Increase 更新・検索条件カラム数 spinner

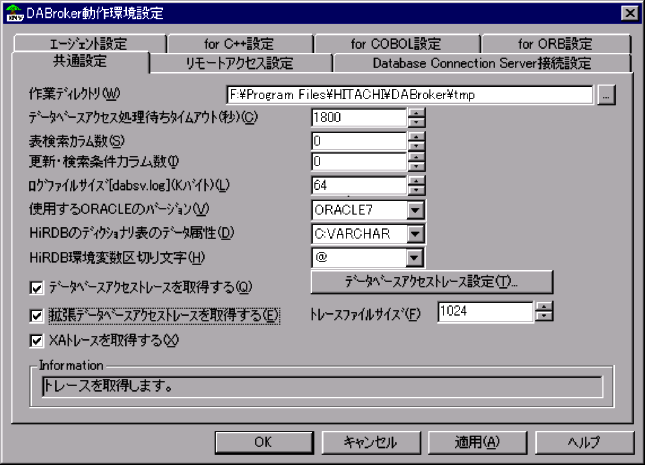416,157
